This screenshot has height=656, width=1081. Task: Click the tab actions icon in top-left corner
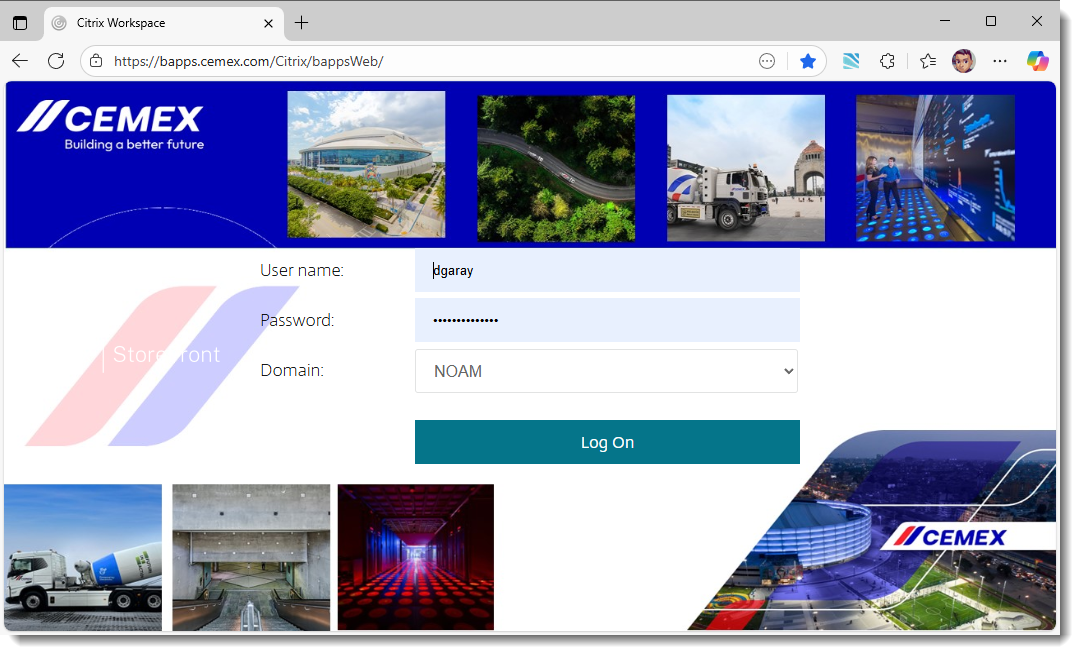point(21,21)
